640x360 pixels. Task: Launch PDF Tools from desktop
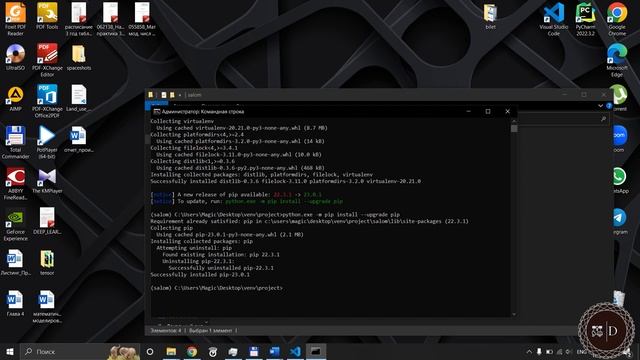click(x=47, y=16)
